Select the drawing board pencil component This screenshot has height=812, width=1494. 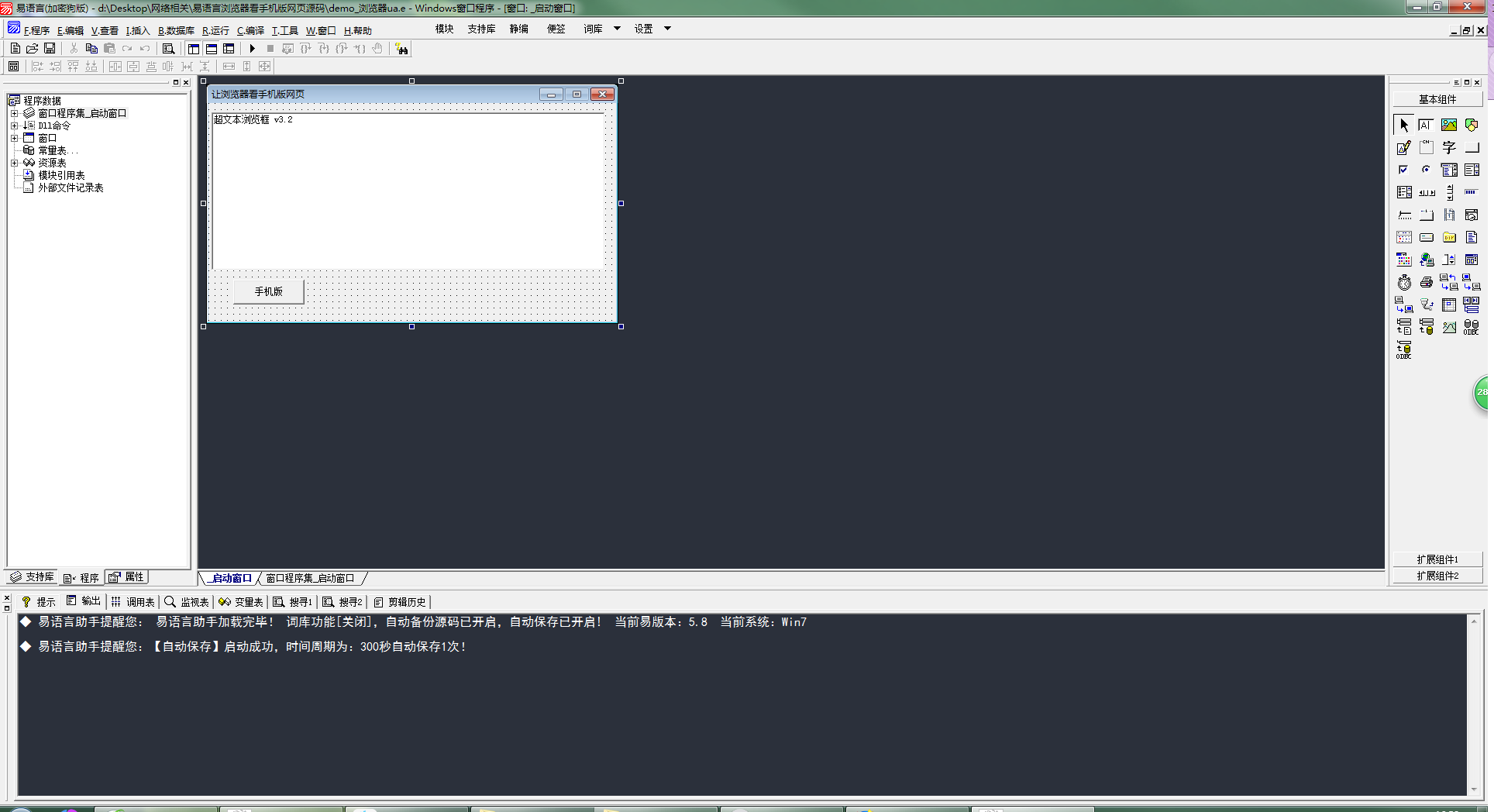tap(1404, 147)
